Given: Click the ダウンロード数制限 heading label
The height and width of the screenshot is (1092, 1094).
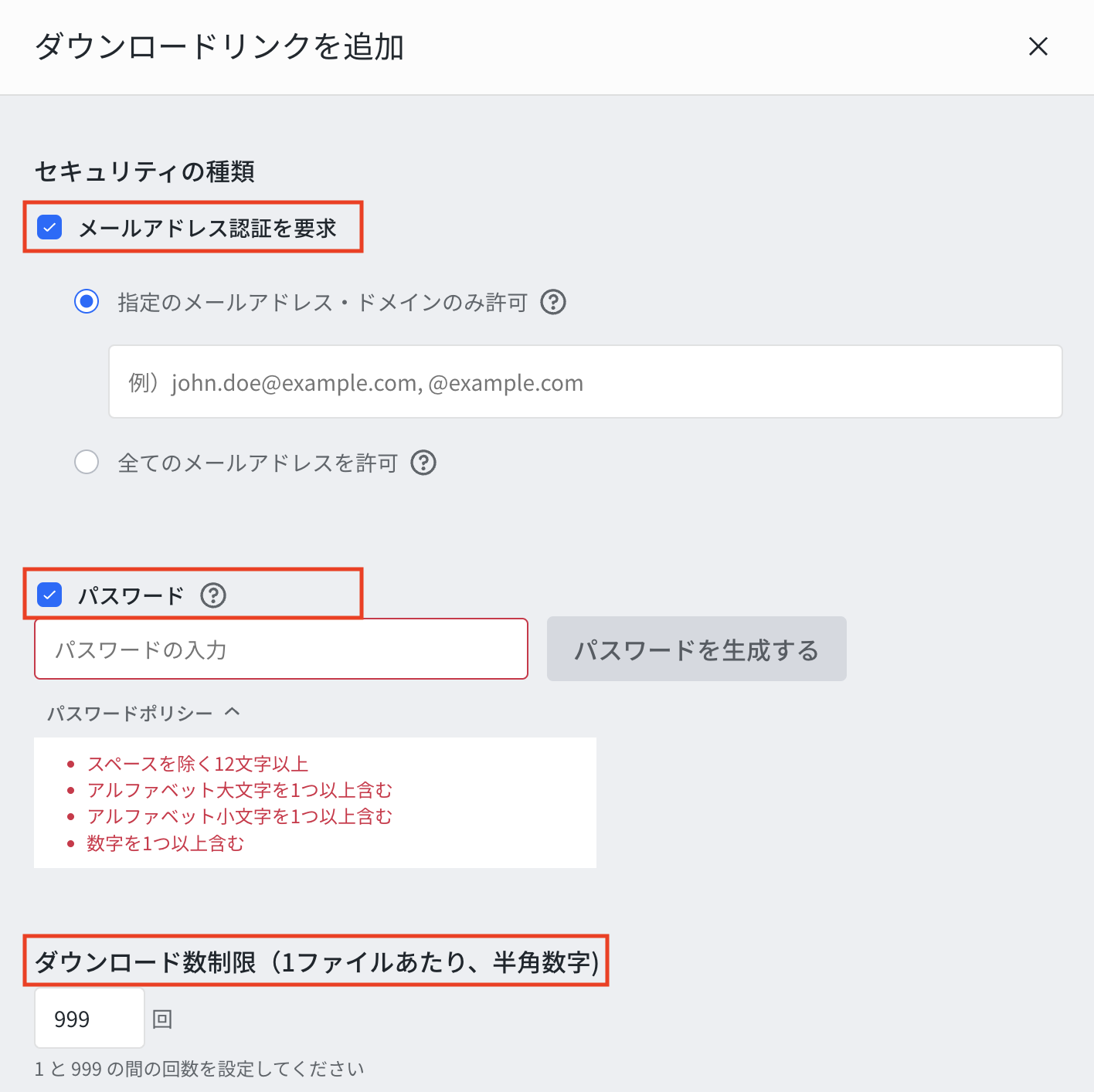Looking at the screenshot, I should [x=317, y=962].
